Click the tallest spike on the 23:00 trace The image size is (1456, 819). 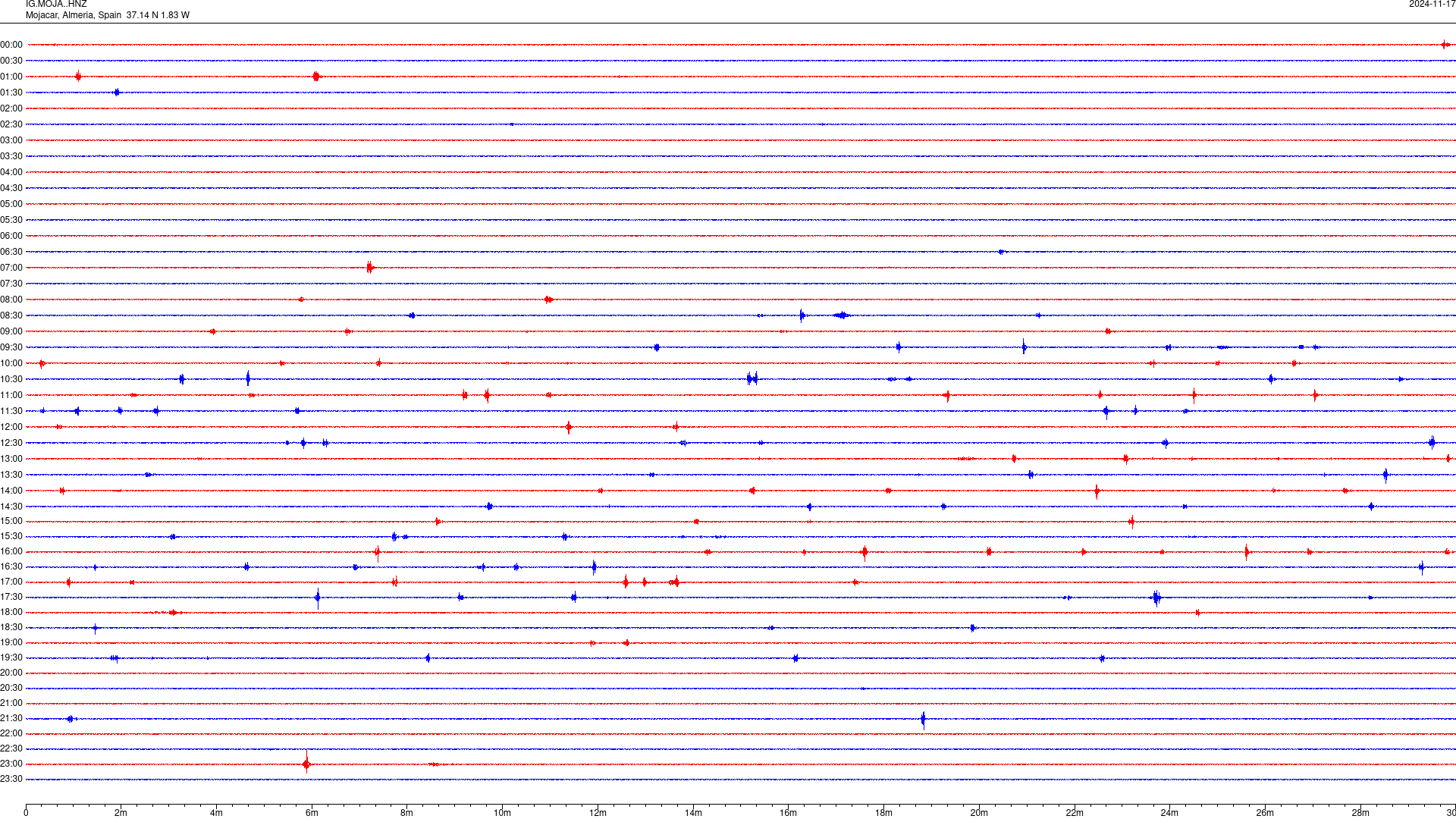[x=306, y=763]
